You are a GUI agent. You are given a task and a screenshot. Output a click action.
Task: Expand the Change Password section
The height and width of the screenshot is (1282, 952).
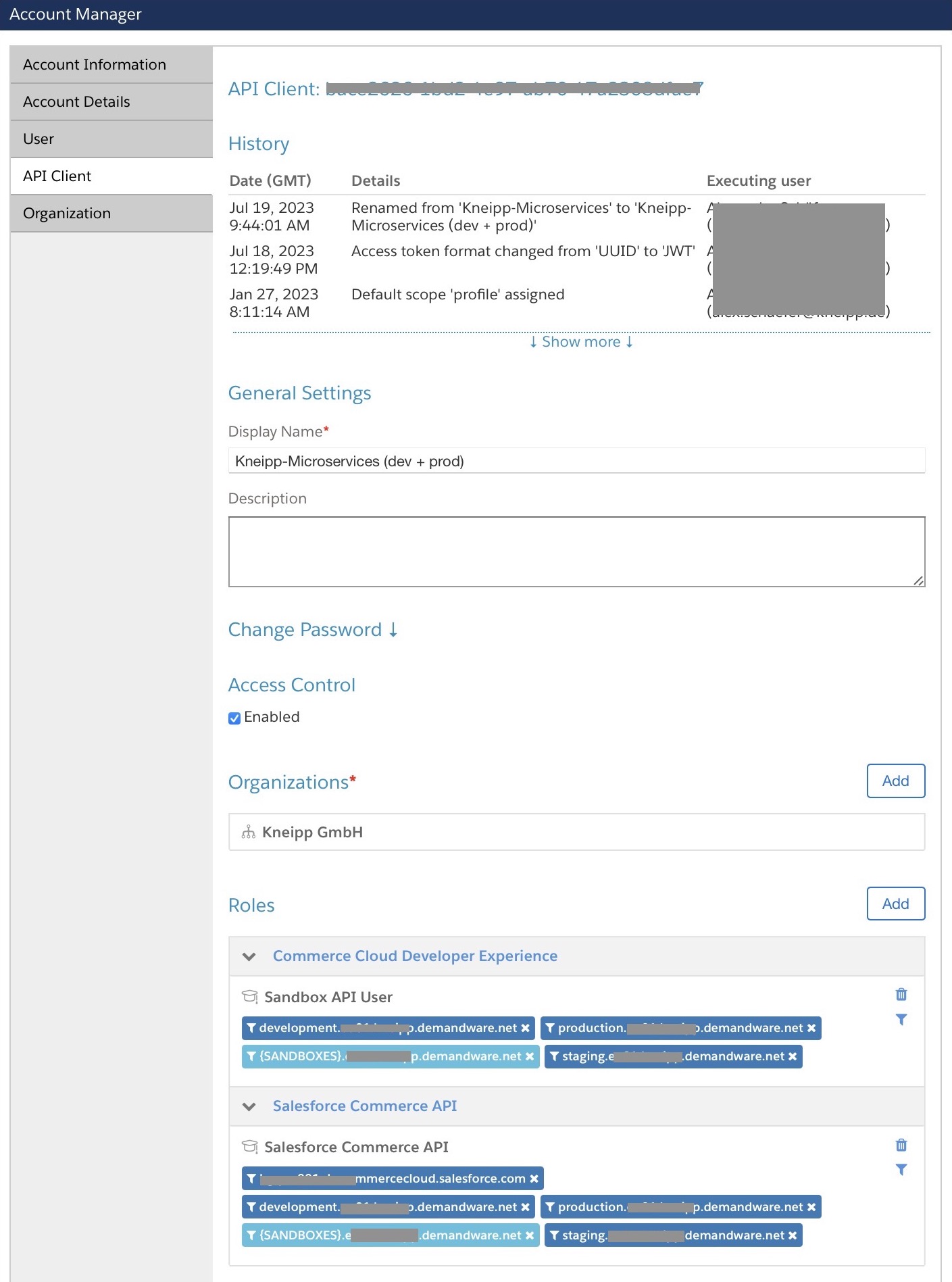[x=313, y=630]
